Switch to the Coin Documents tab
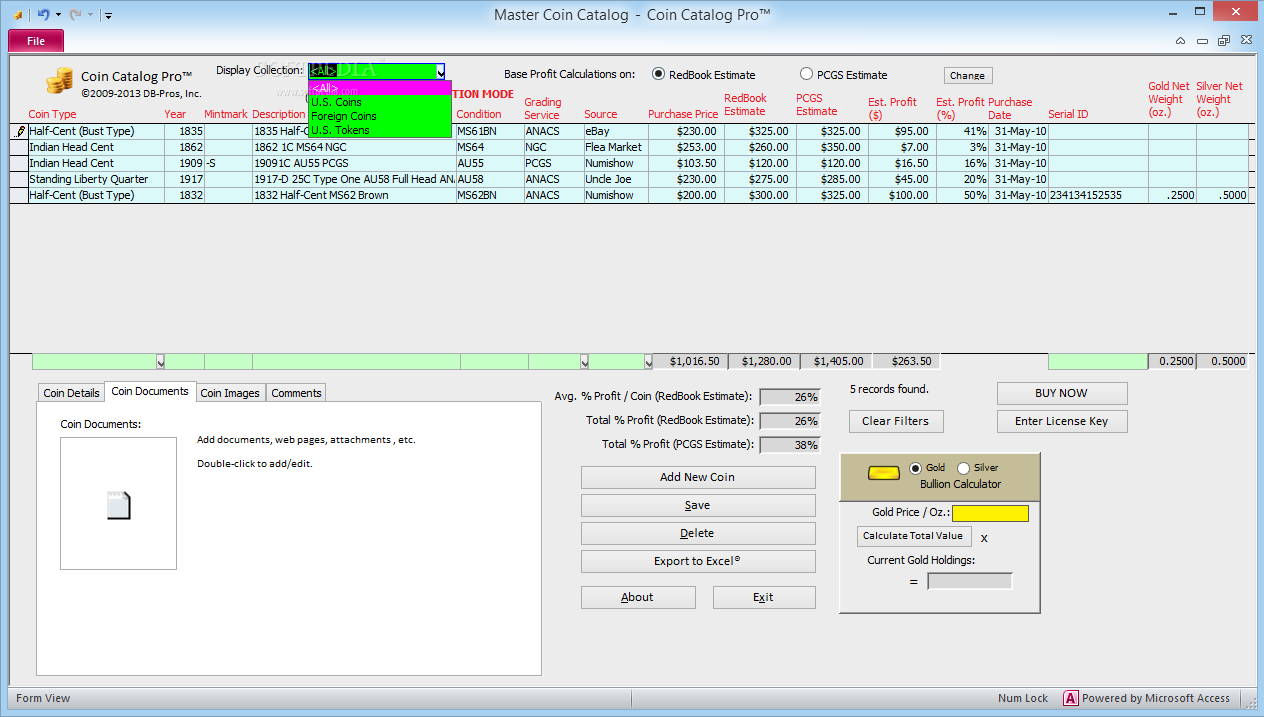The image size is (1264, 717). (x=150, y=391)
